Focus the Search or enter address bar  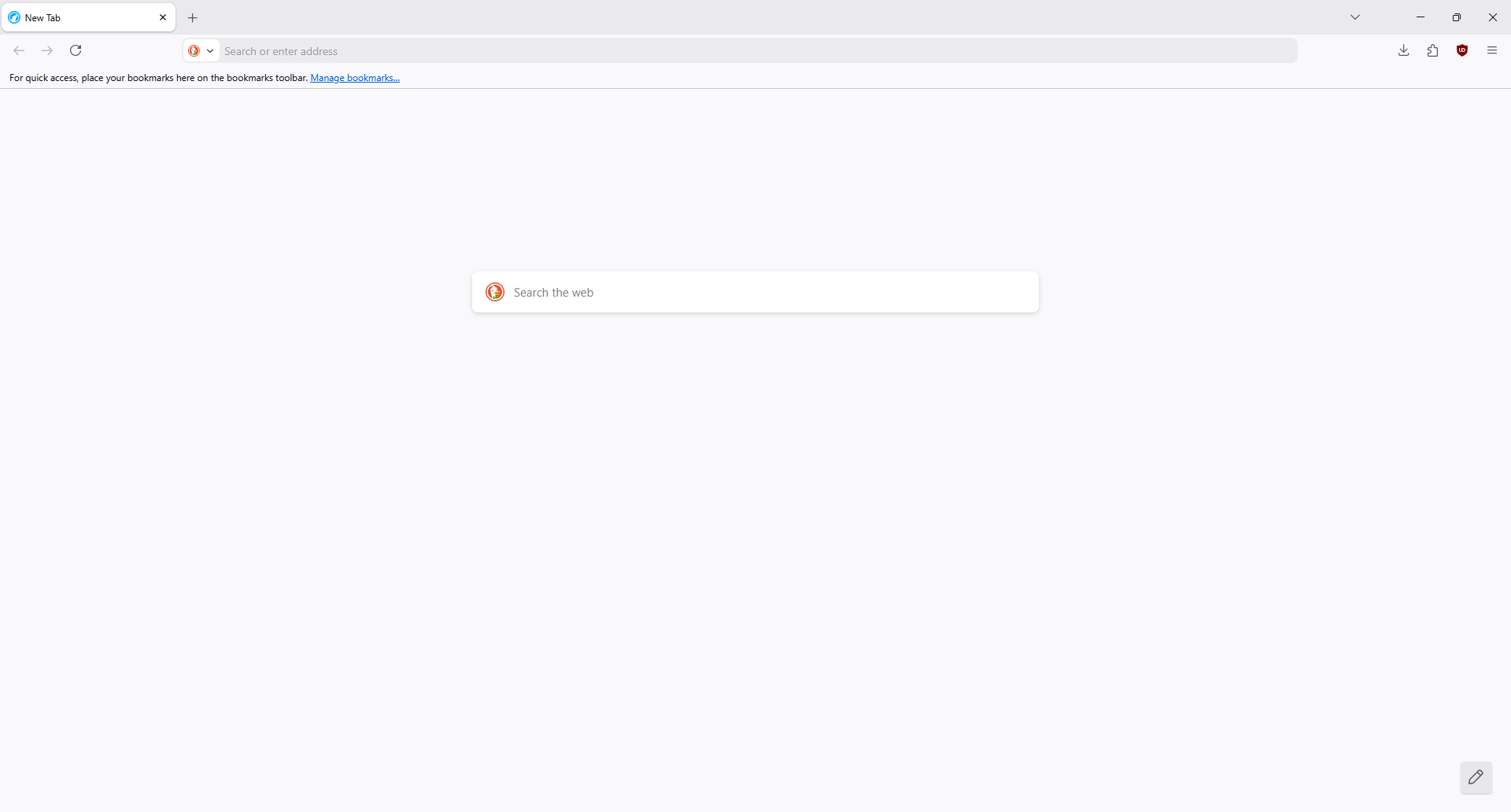click(755, 51)
